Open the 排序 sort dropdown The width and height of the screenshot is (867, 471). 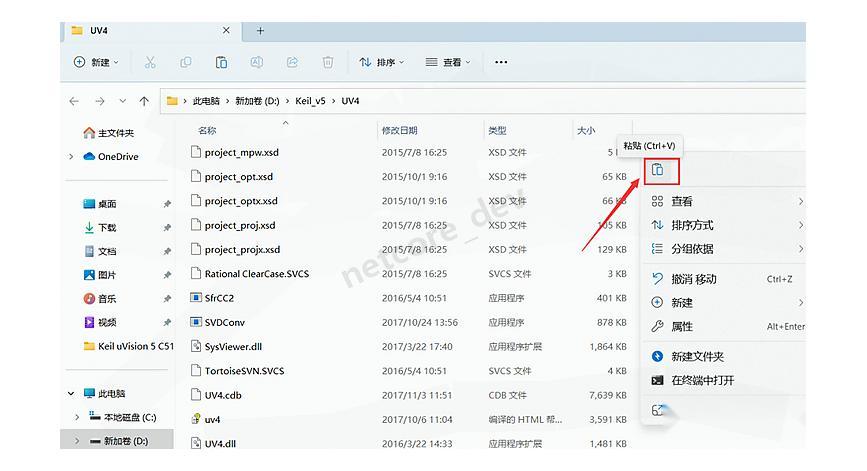382,62
